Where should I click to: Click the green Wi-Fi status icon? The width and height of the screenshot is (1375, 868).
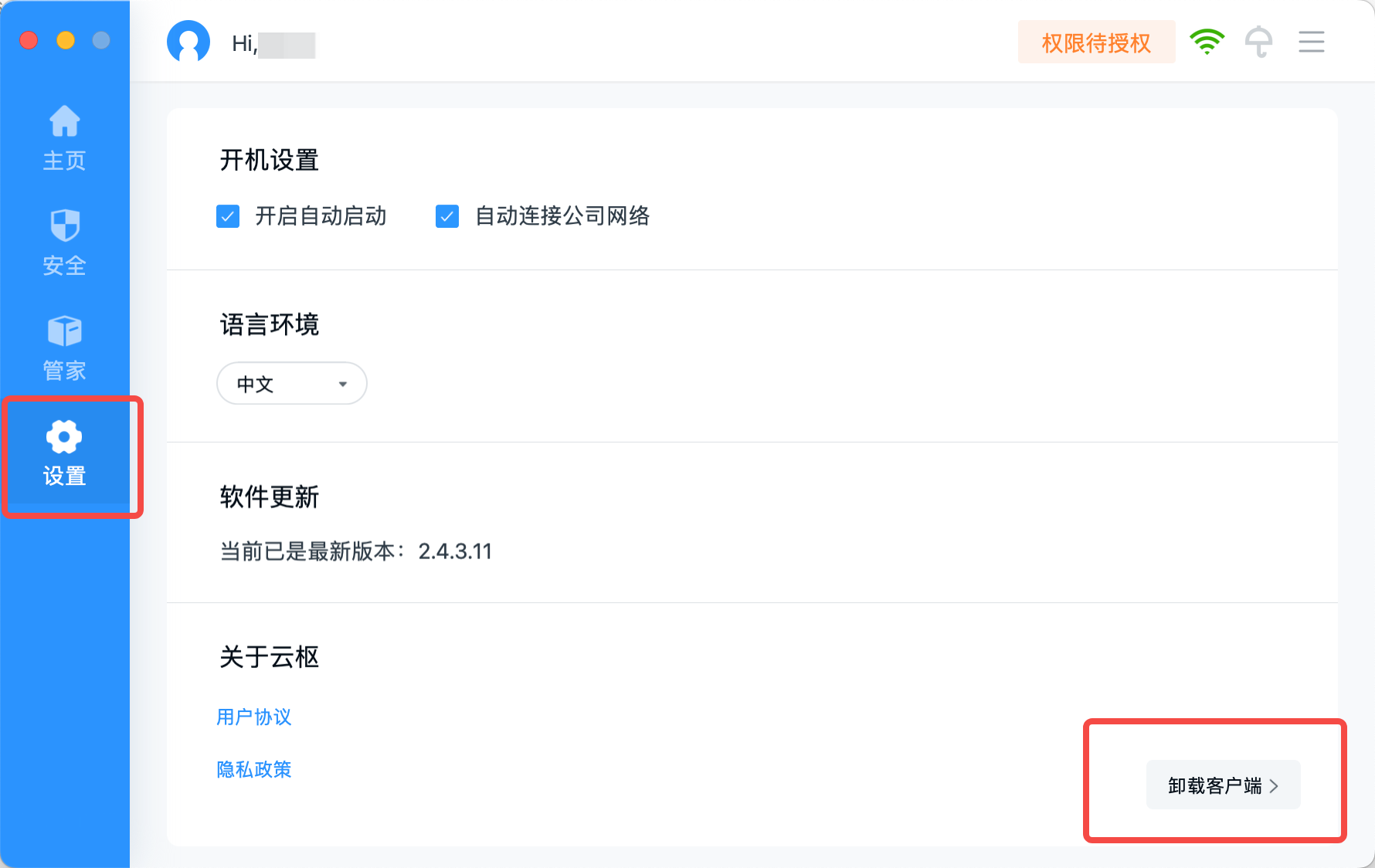[1207, 42]
